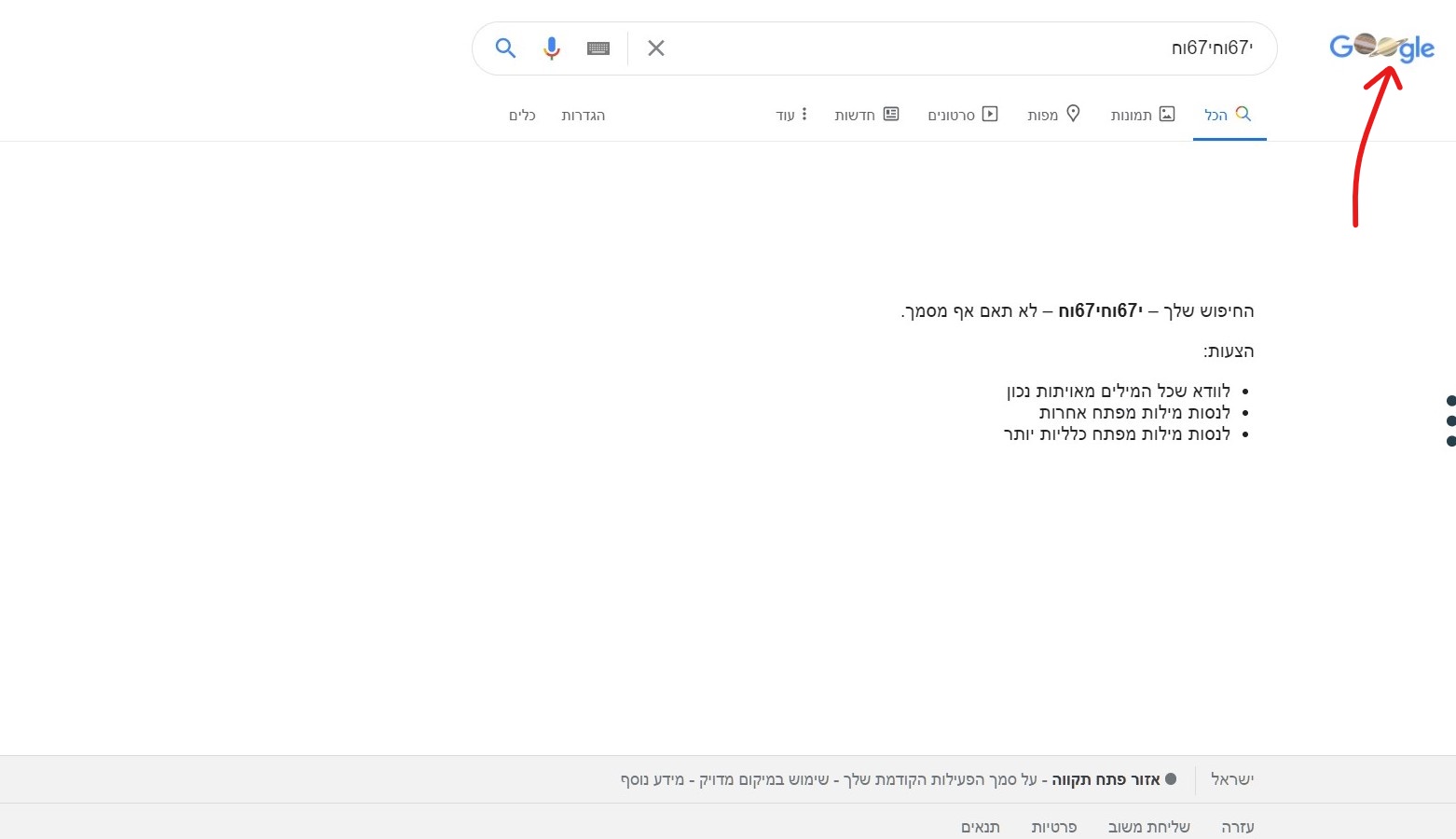Switch to the הכל search tab
The width and height of the screenshot is (1456, 839).
click(x=1228, y=114)
